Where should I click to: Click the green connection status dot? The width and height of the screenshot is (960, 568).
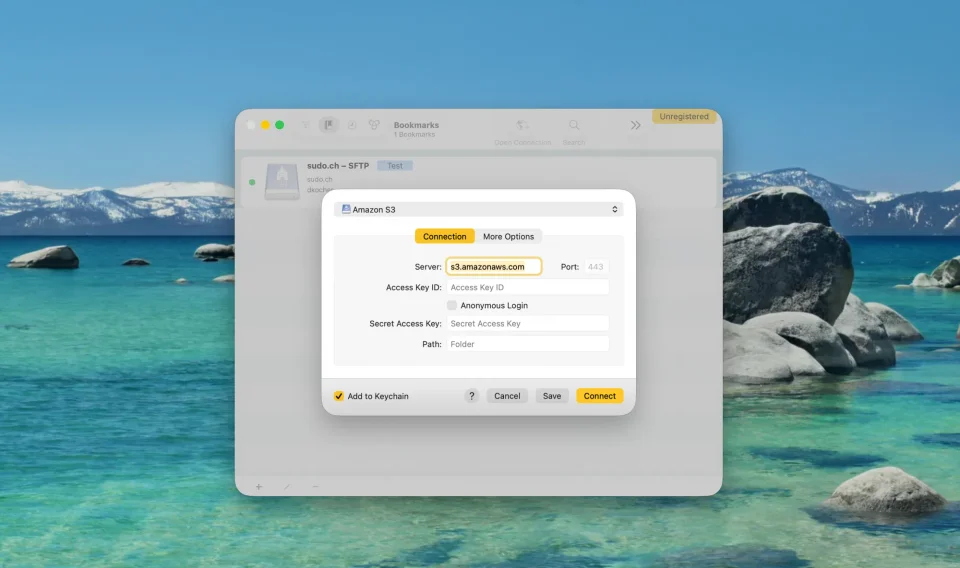(x=252, y=182)
